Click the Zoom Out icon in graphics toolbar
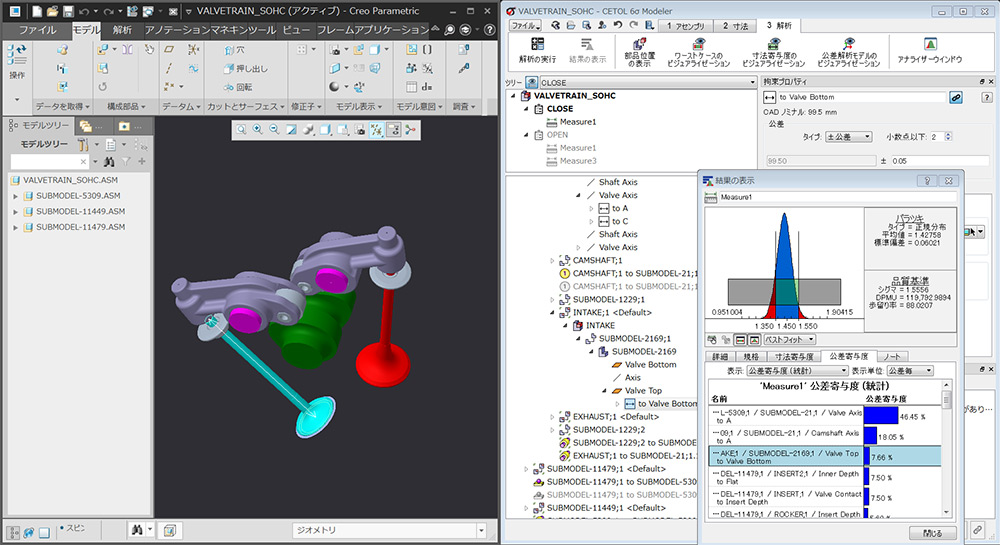Viewport: 1000px width, 545px height. tap(274, 129)
